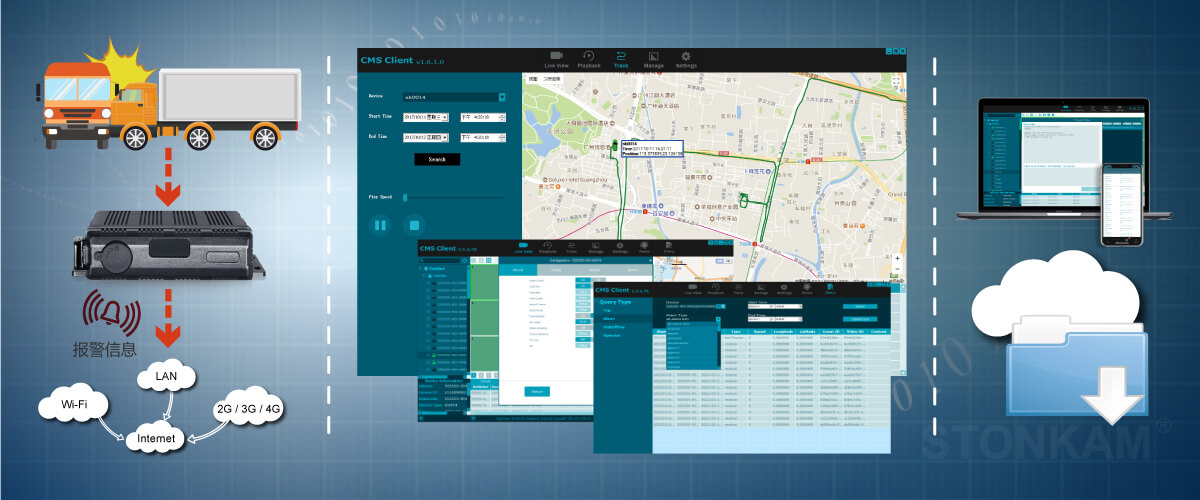Open Settings gear in top toolbar

click(685, 58)
